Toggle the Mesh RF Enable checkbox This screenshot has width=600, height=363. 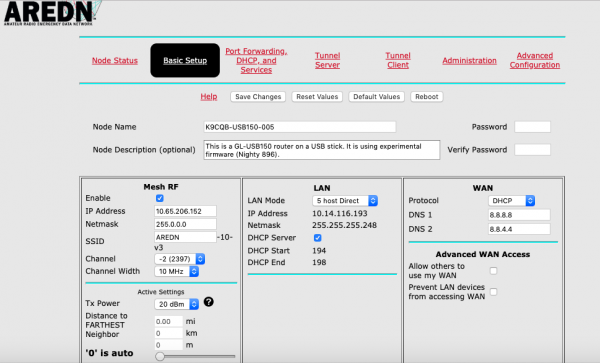(160, 198)
